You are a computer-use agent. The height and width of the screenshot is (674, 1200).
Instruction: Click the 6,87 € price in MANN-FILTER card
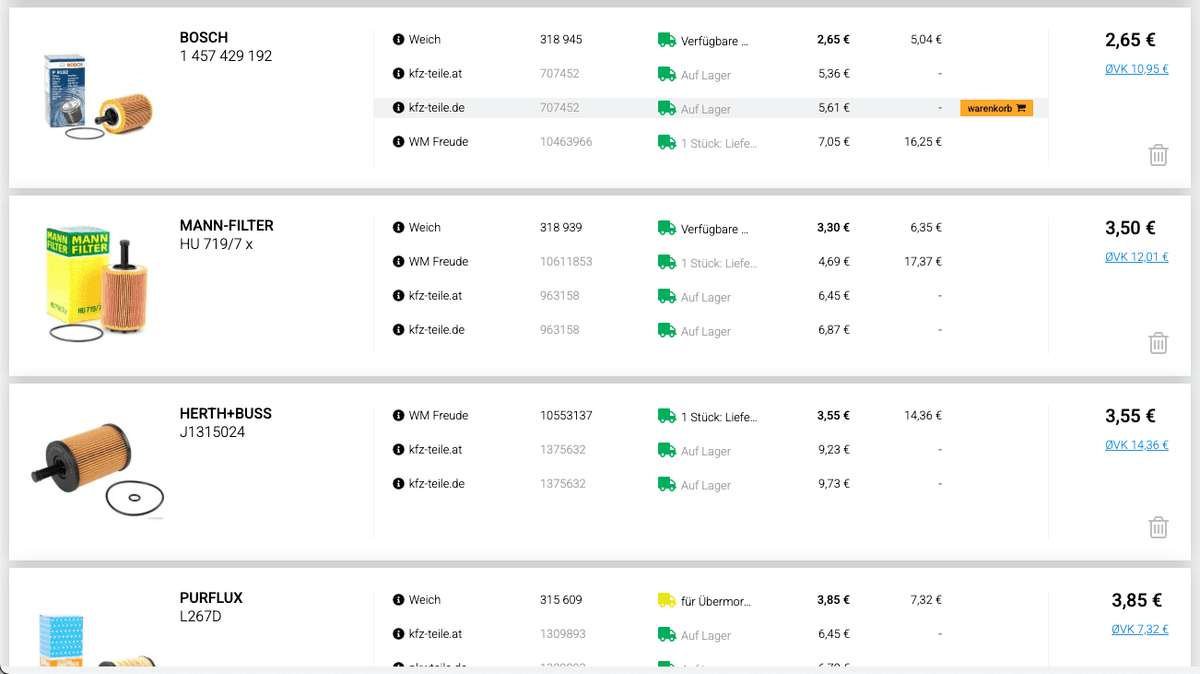[834, 330]
